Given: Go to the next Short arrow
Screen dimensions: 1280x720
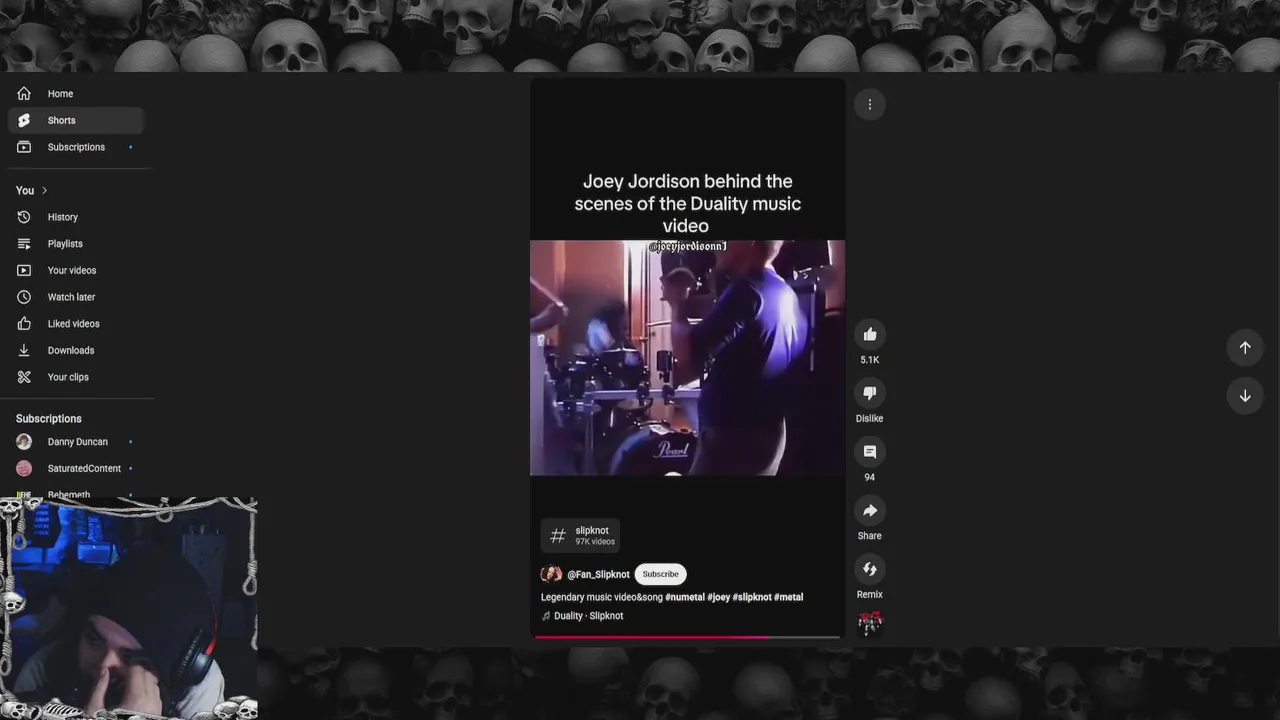Looking at the screenshot, I should coord(1245,396).
